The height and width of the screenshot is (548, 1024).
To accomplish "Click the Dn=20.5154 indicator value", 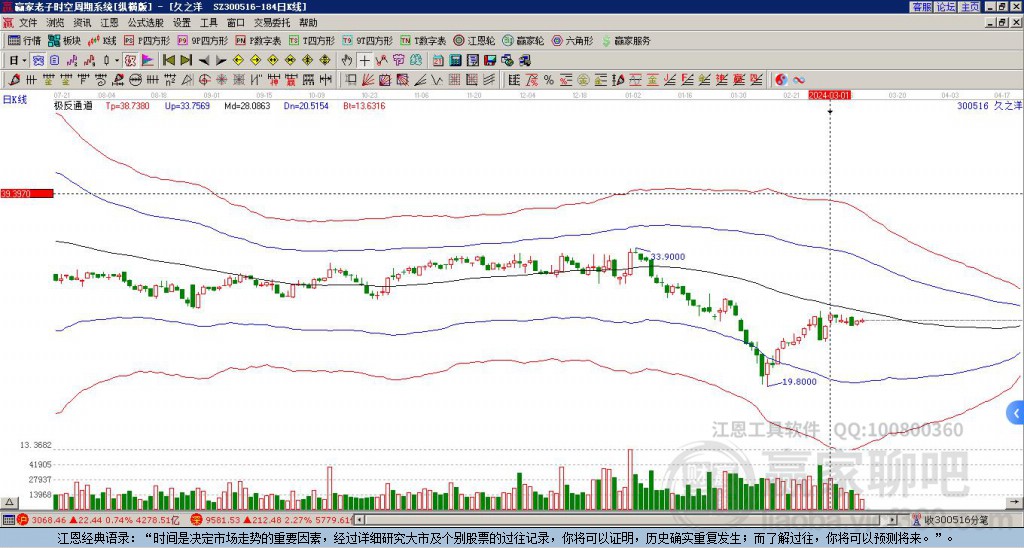I will (306, 105).
